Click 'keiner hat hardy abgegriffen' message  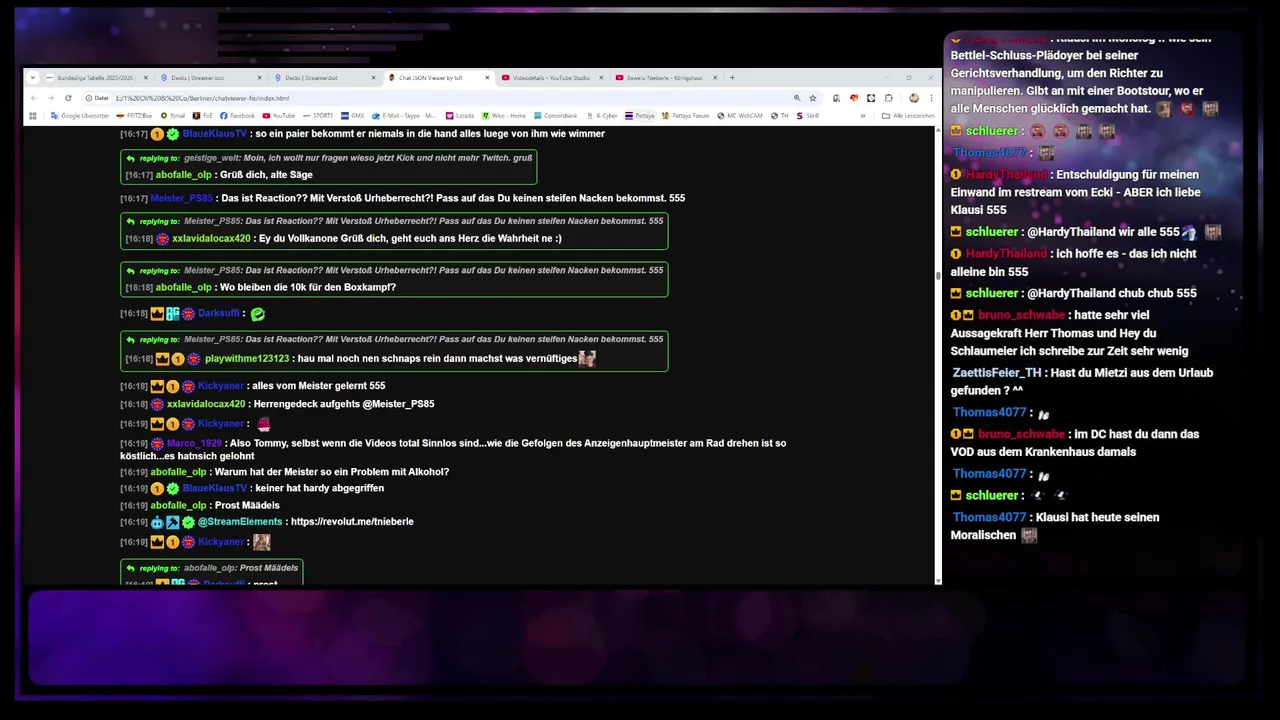tap(318, 488)
